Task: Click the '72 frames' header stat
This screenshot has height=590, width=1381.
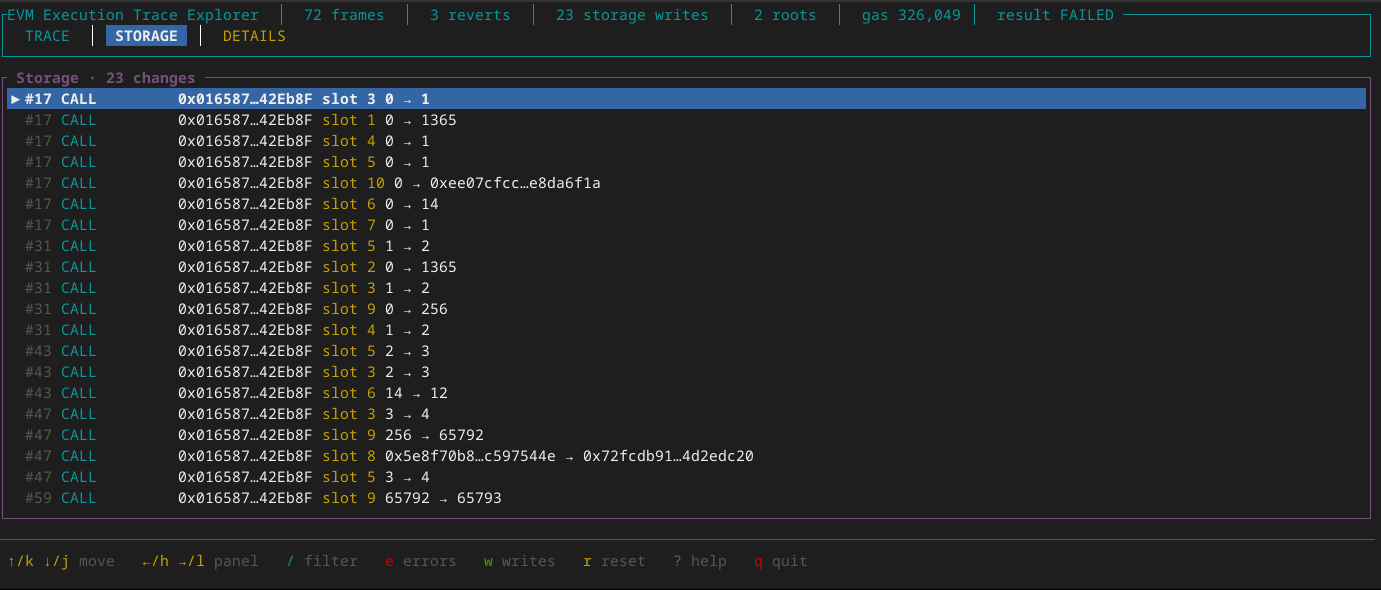Action: coord(344,15)
